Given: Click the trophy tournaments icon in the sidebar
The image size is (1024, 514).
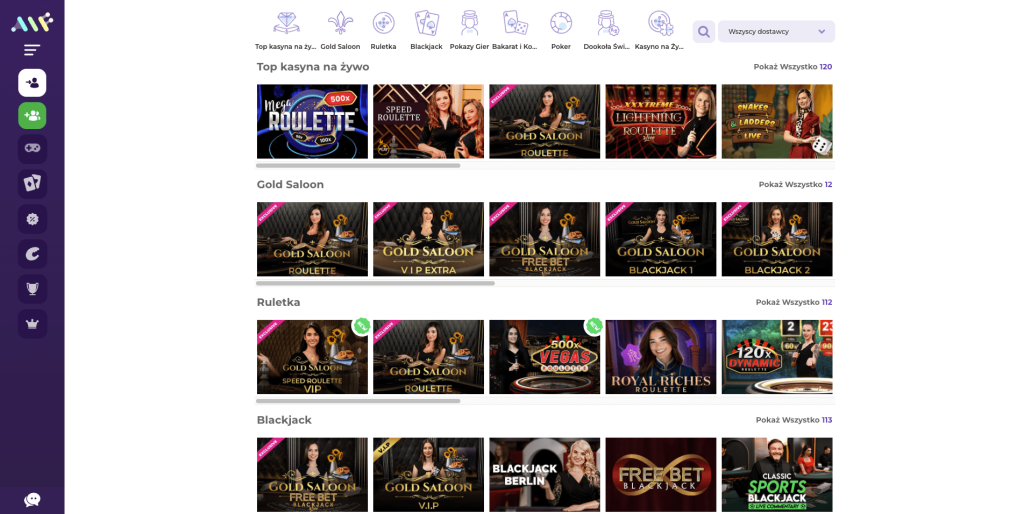Looking at the screenshot, I should coord(32,289).
